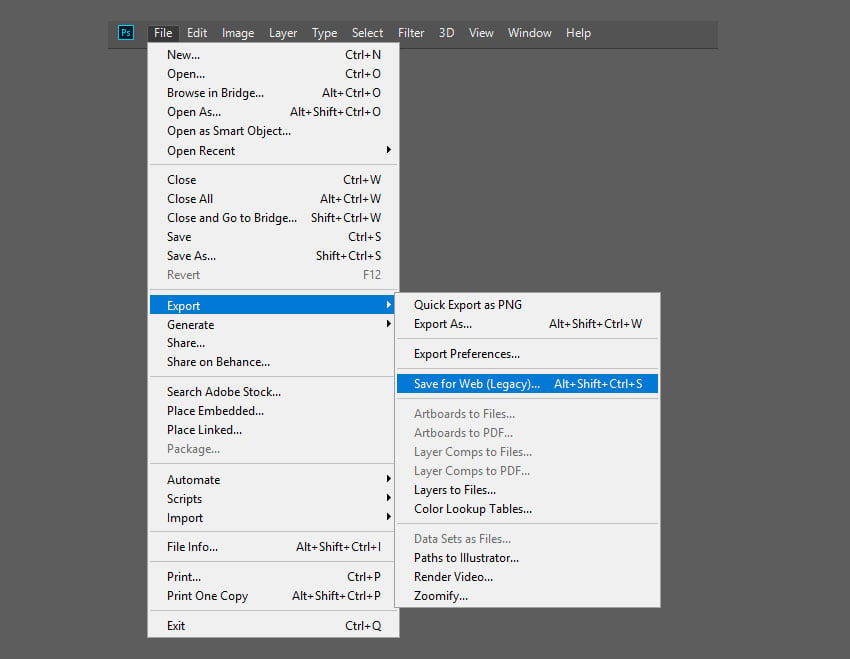850x659 pixels.
Task: Open the Select menu
Action: 367,33
